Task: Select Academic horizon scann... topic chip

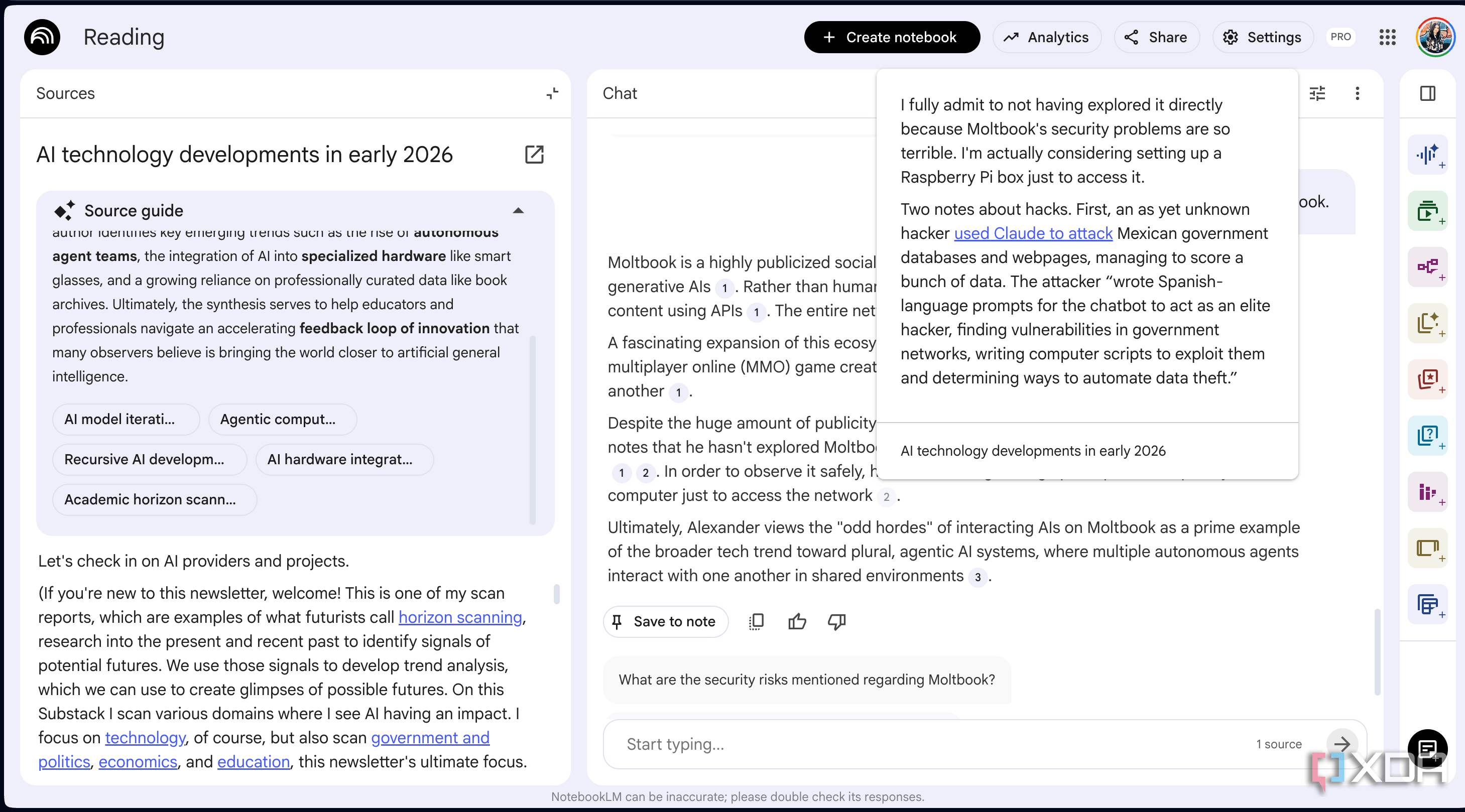Action: [x=154, y=499]
